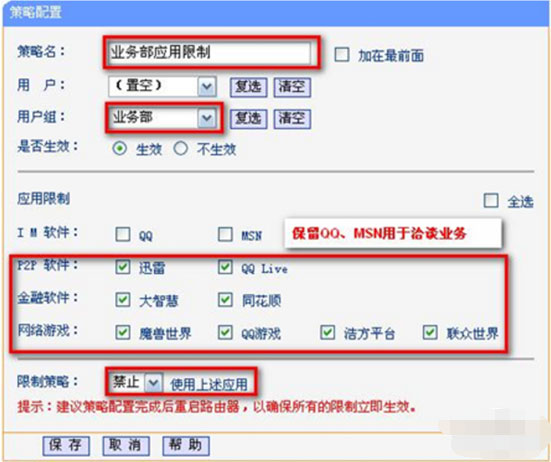Image resolution: width=551 pixels, height=462 pixels.
Task: Select the 不生效 radio button
Action: (180, 149)
